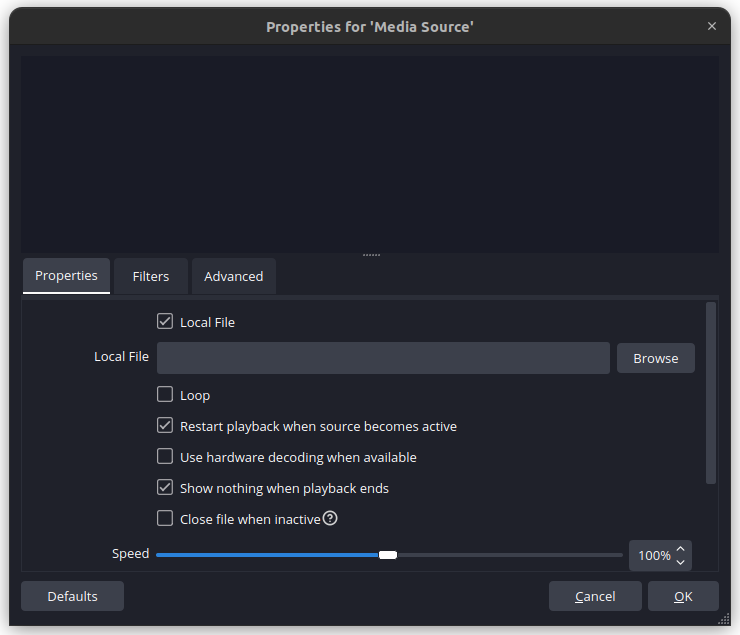Increase speed with the up arrow

(x=681, y=549)
